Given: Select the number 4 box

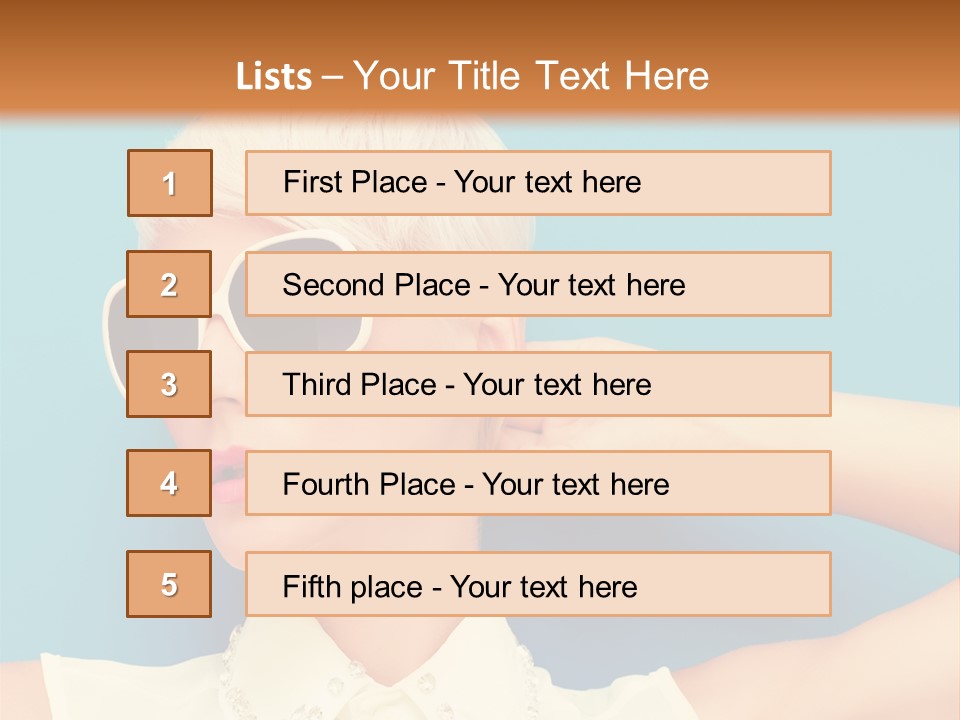Looking at the screenshot, I should point(169,483).
